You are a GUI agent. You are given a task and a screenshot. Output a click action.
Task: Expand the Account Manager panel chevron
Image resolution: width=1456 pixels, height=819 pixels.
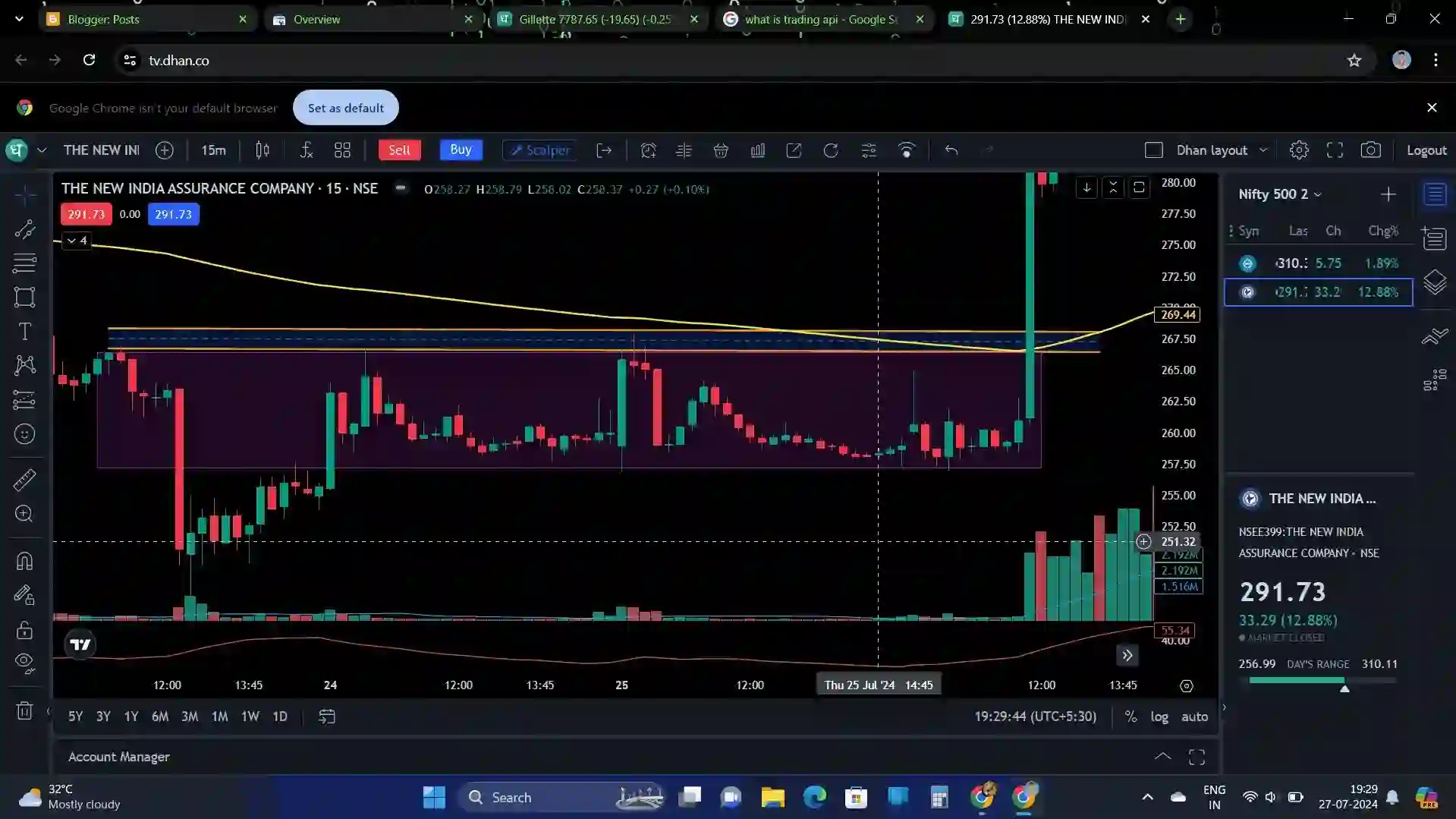(x=1162, y=757)
